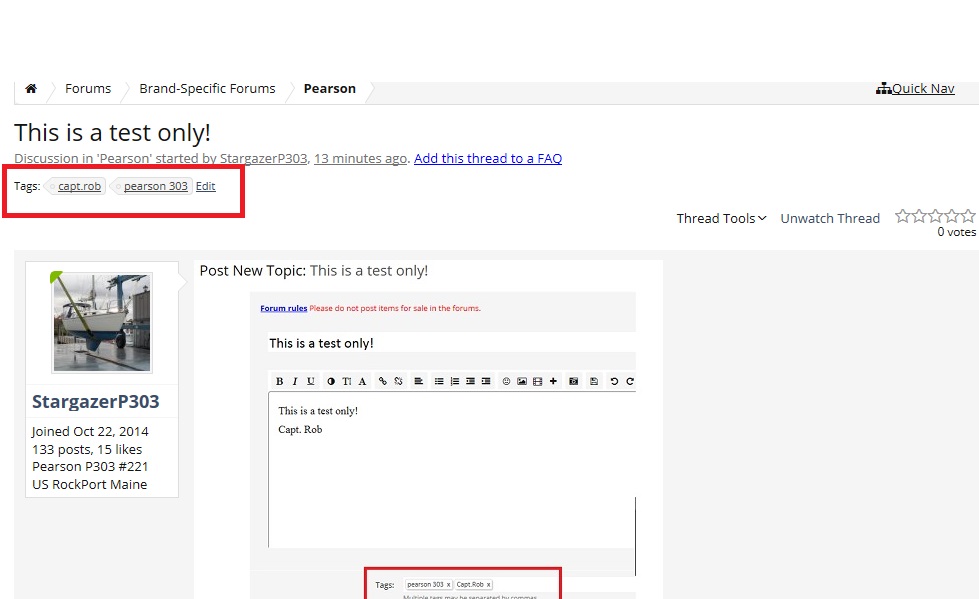Rate thread with third star
979x599 pixels.
935,216
